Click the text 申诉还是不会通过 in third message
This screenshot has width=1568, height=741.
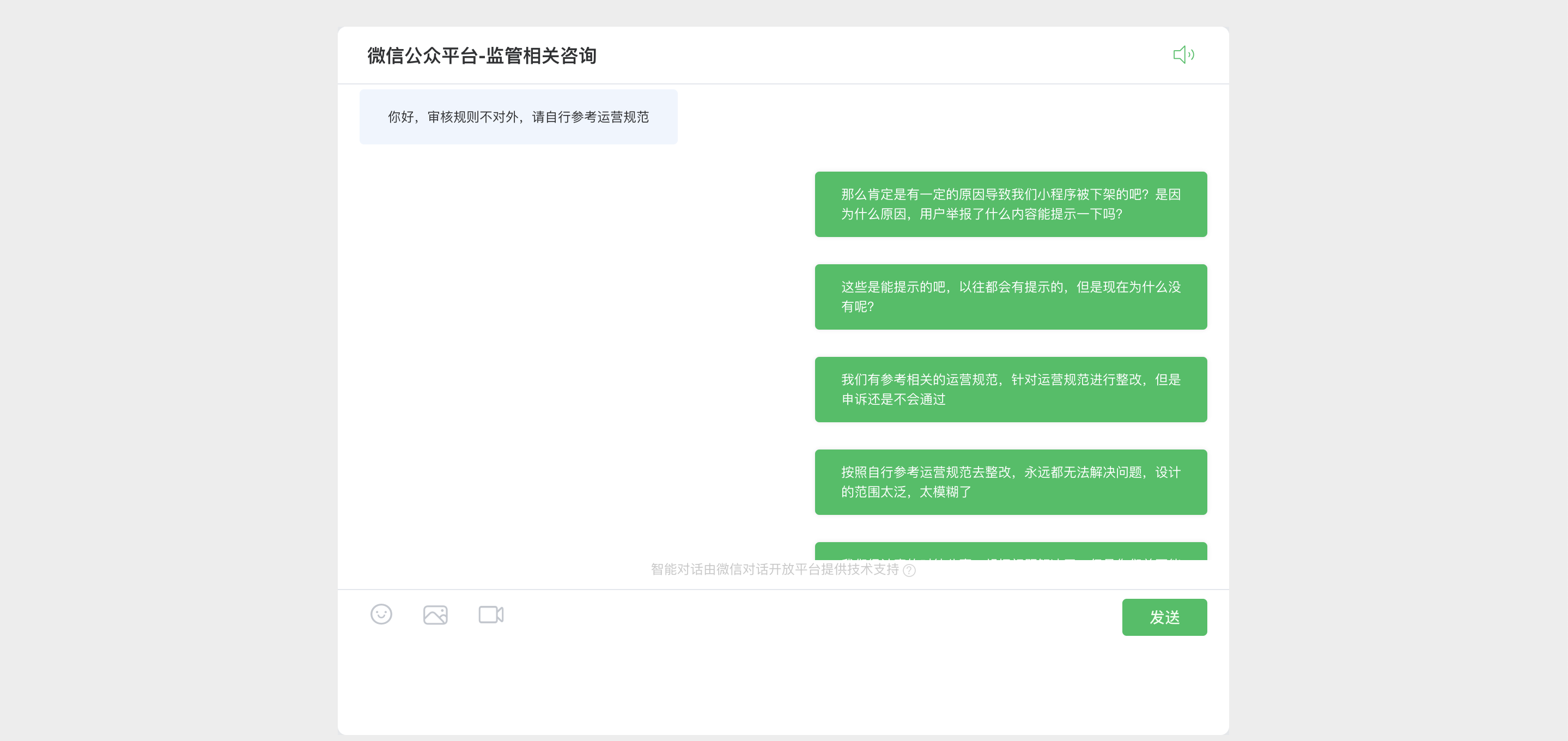click(x=893, y=399)
